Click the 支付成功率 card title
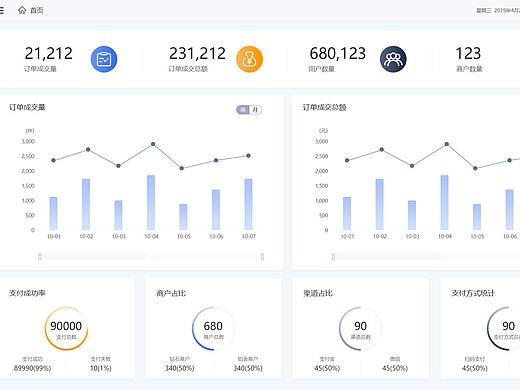This screenshot has height=390, width=520. 27,293
